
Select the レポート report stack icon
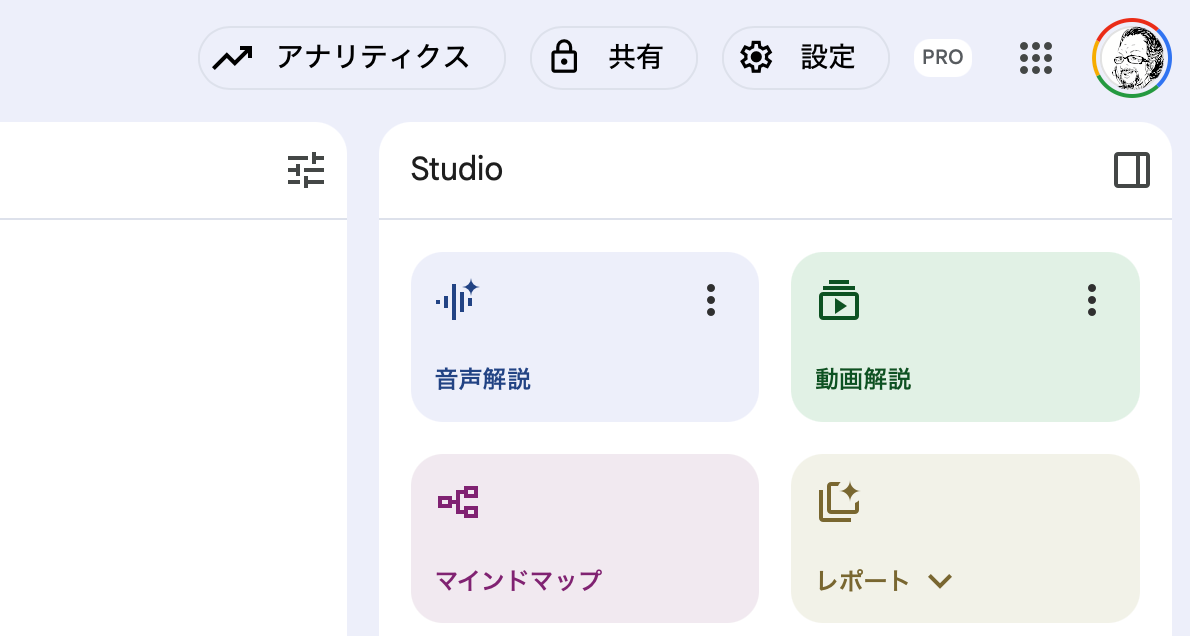click(838, 501)
